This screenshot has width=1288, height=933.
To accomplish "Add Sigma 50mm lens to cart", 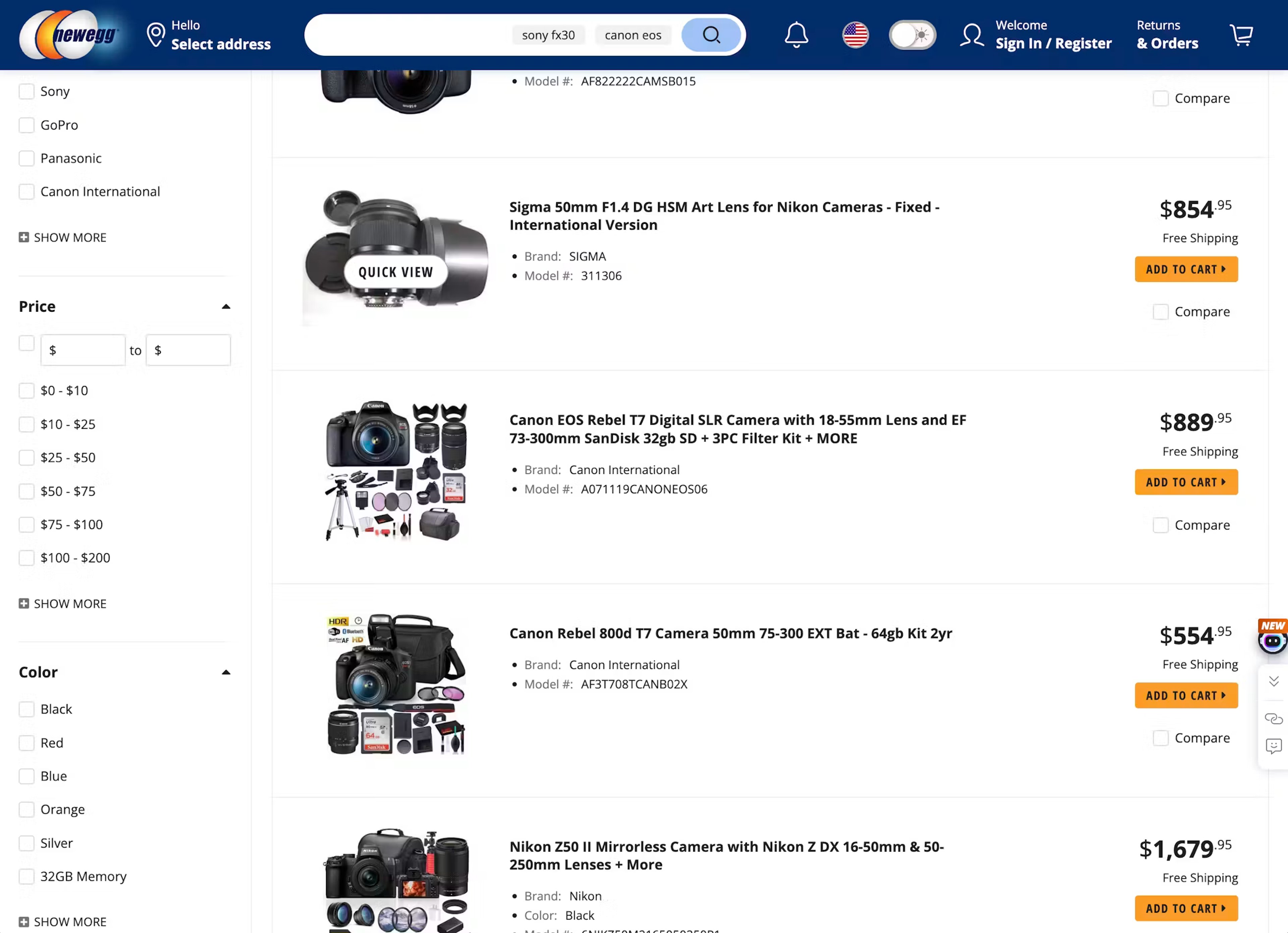I will [x=1186, y=269].
